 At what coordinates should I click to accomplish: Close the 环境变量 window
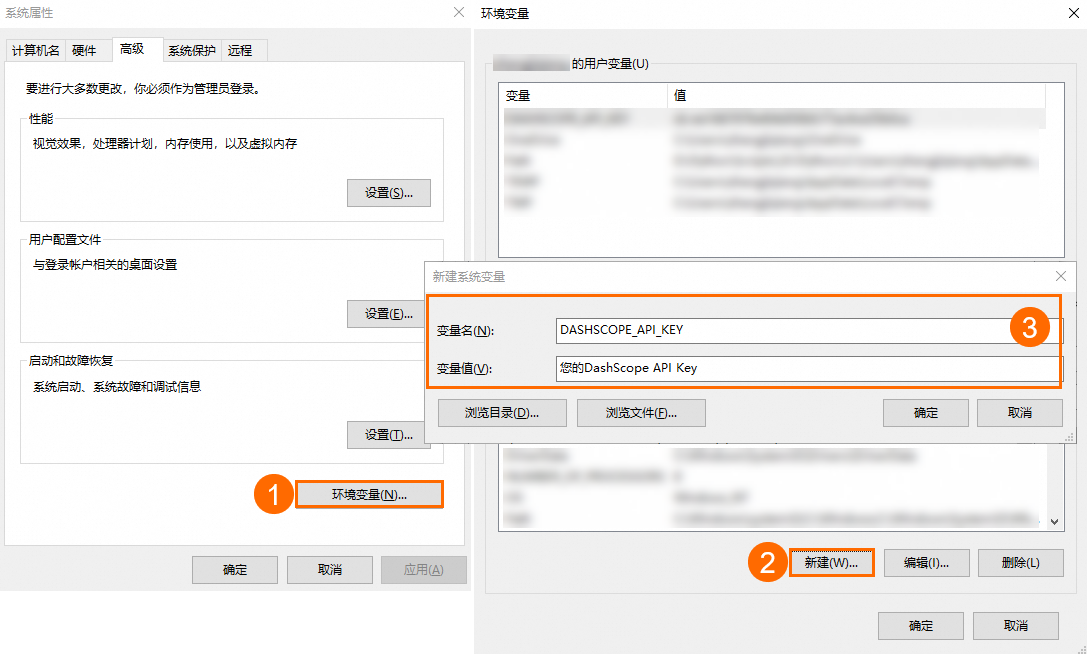(1074, 13)
